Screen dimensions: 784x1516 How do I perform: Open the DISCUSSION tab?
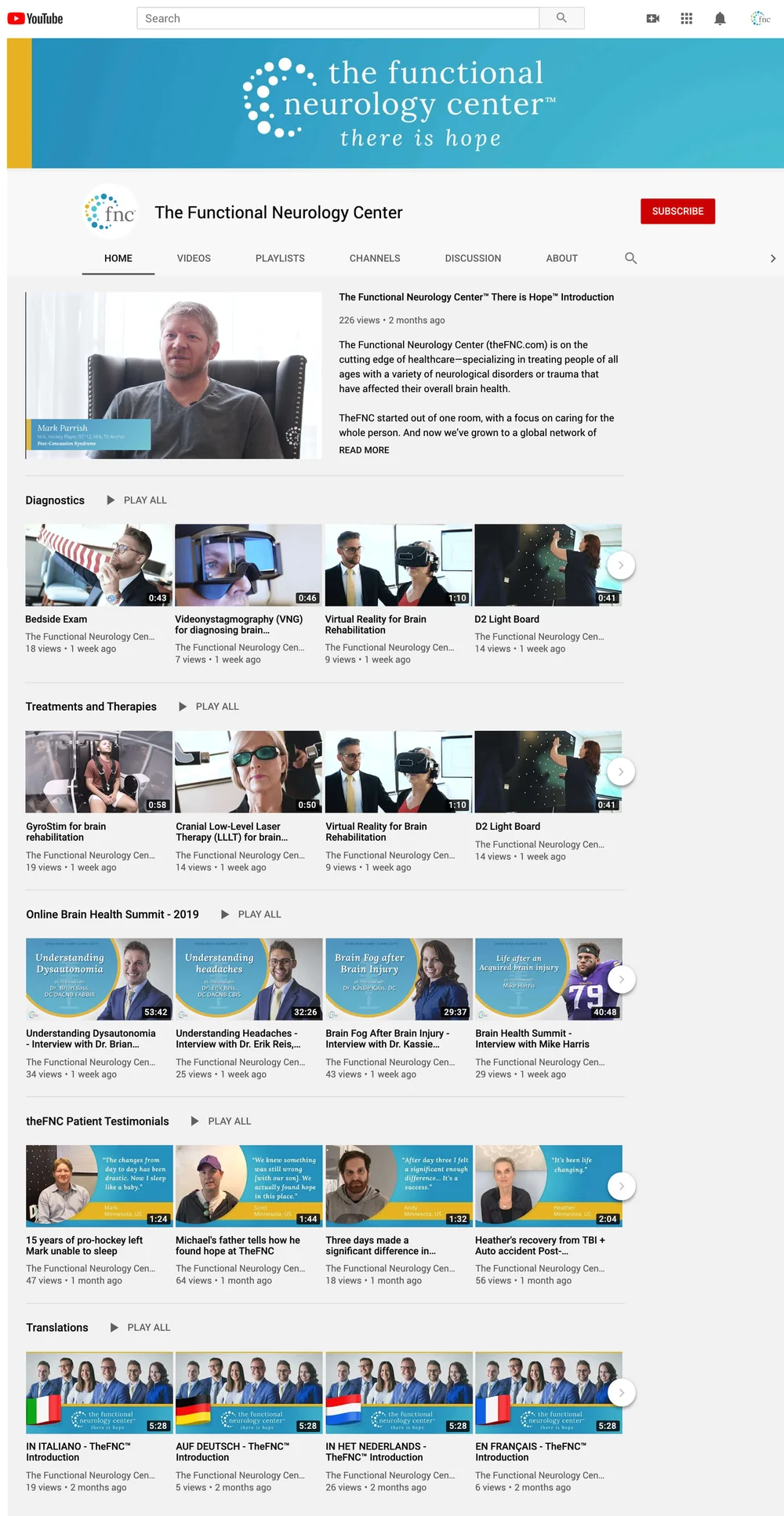pos(473,258)
